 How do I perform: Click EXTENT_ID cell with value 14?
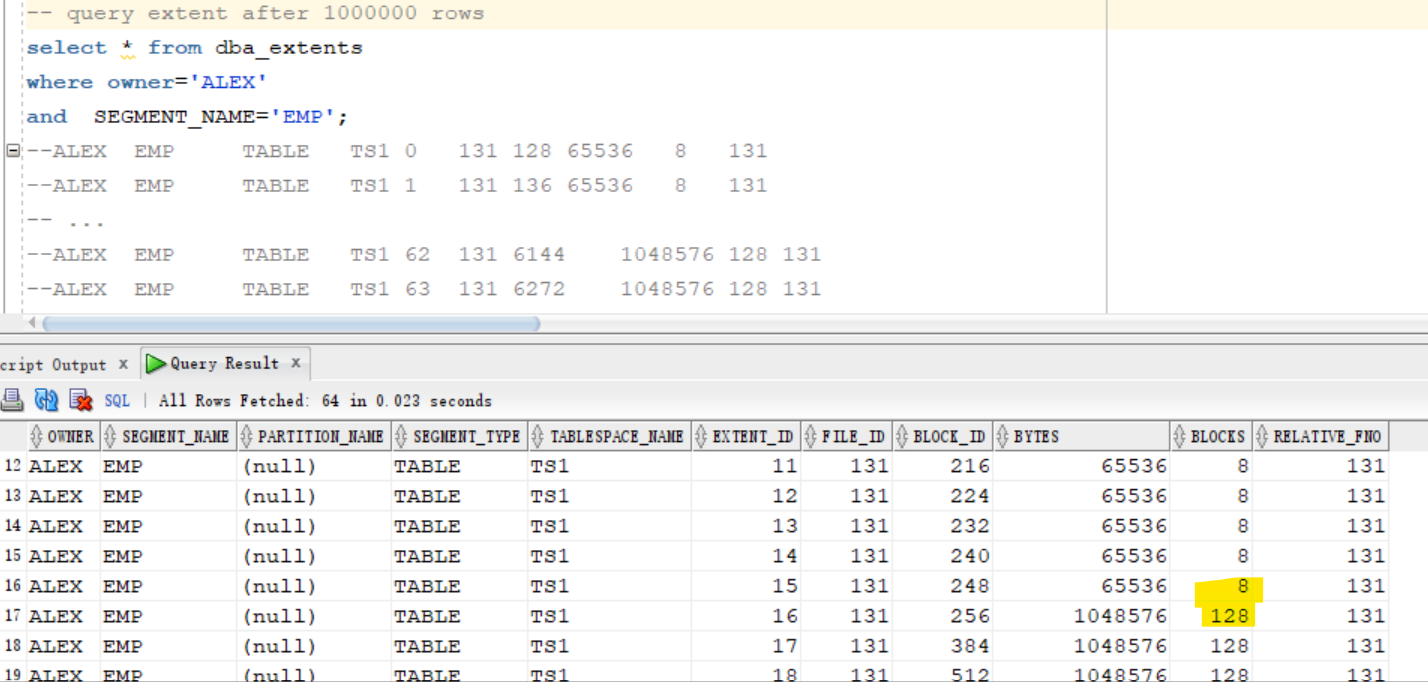pos(746,556)
